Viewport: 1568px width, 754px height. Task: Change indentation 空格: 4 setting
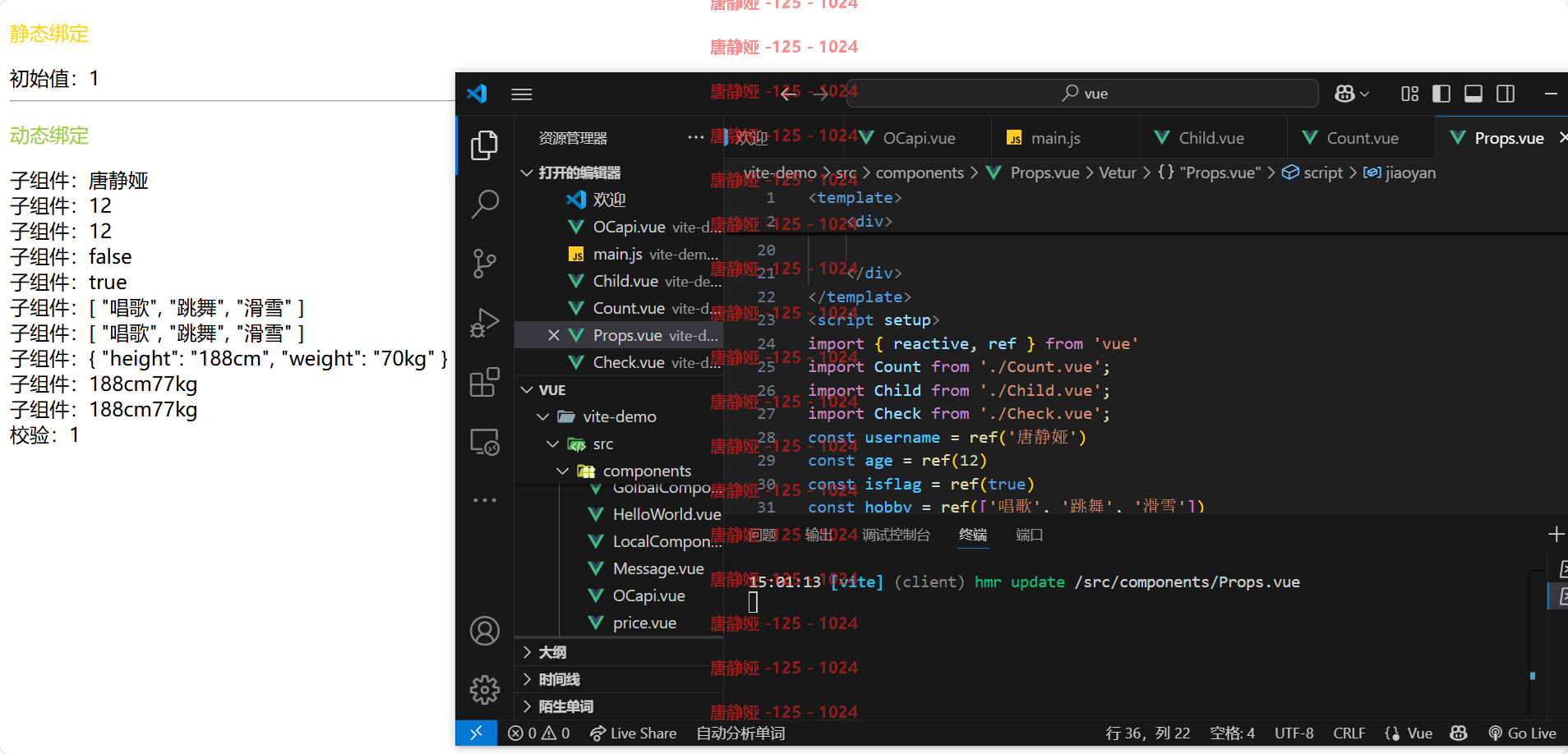pyautogui.click(x=1232, y=733)
